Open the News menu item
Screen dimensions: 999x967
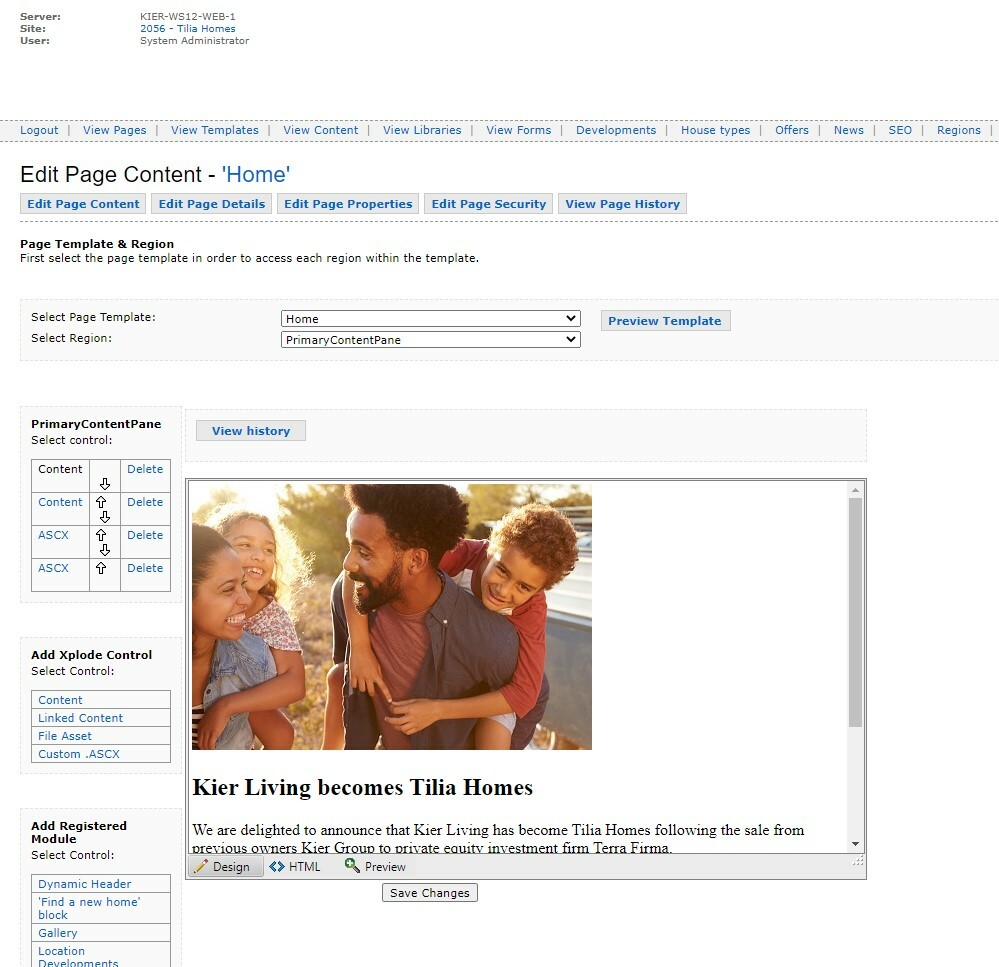point(849,130)
